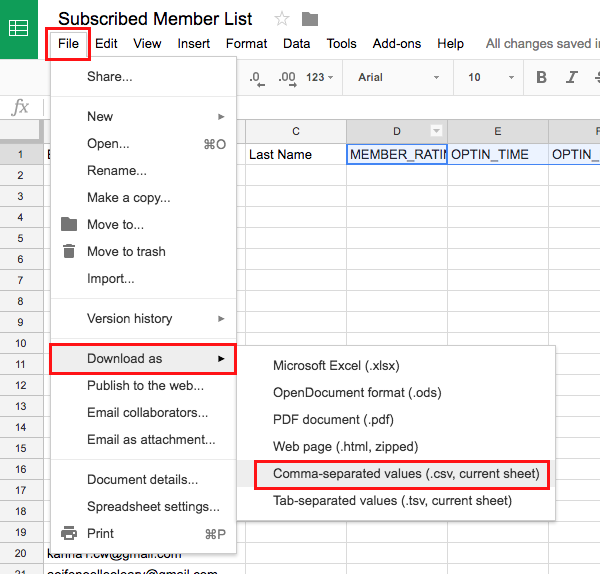Toggle bold formatting
This screenshot has width=600, height=574.
click(x=541, y=77)
